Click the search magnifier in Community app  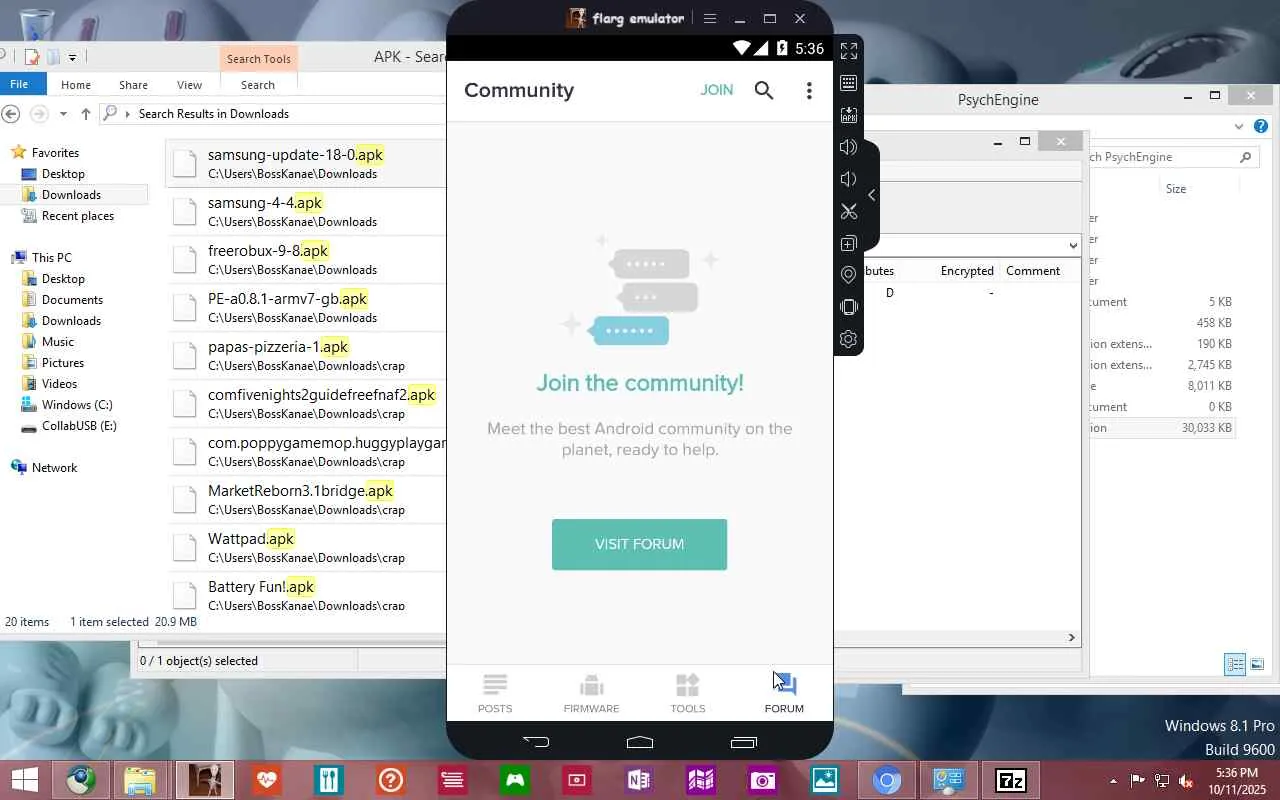pos(764,91)
